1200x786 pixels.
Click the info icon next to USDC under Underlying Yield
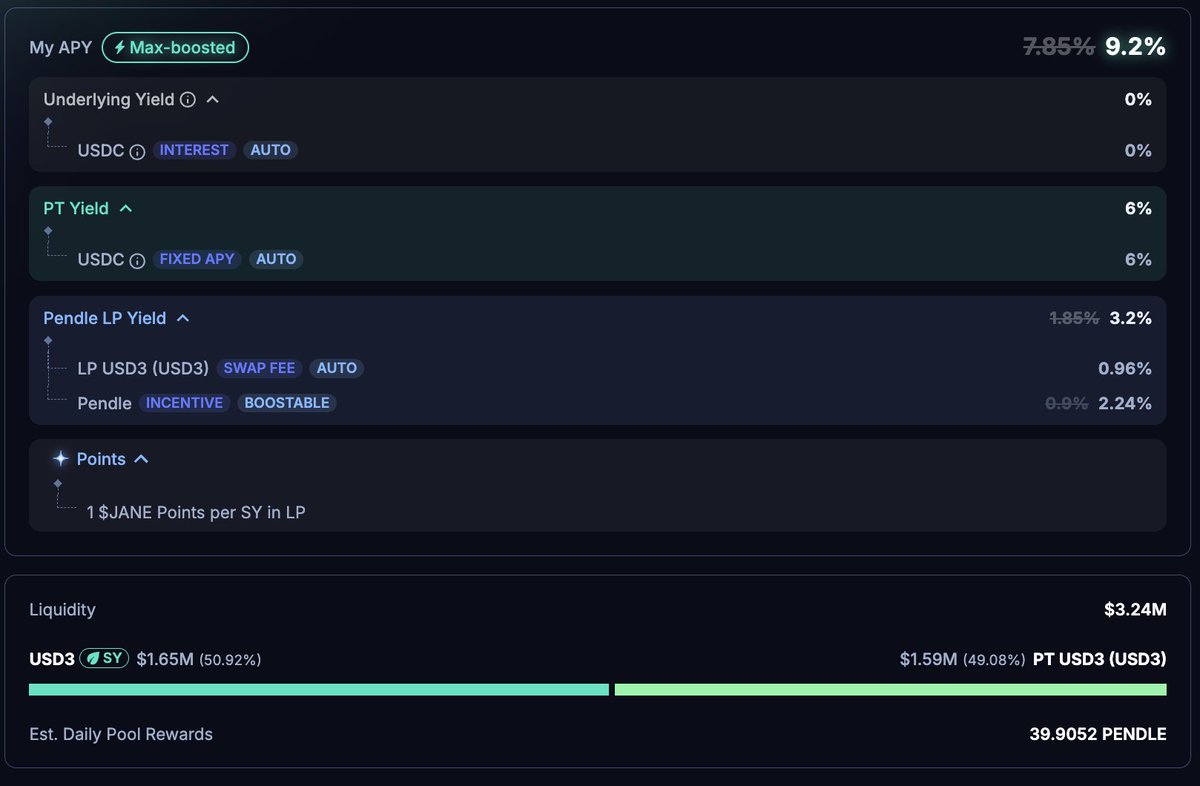[x=138, y=151]
